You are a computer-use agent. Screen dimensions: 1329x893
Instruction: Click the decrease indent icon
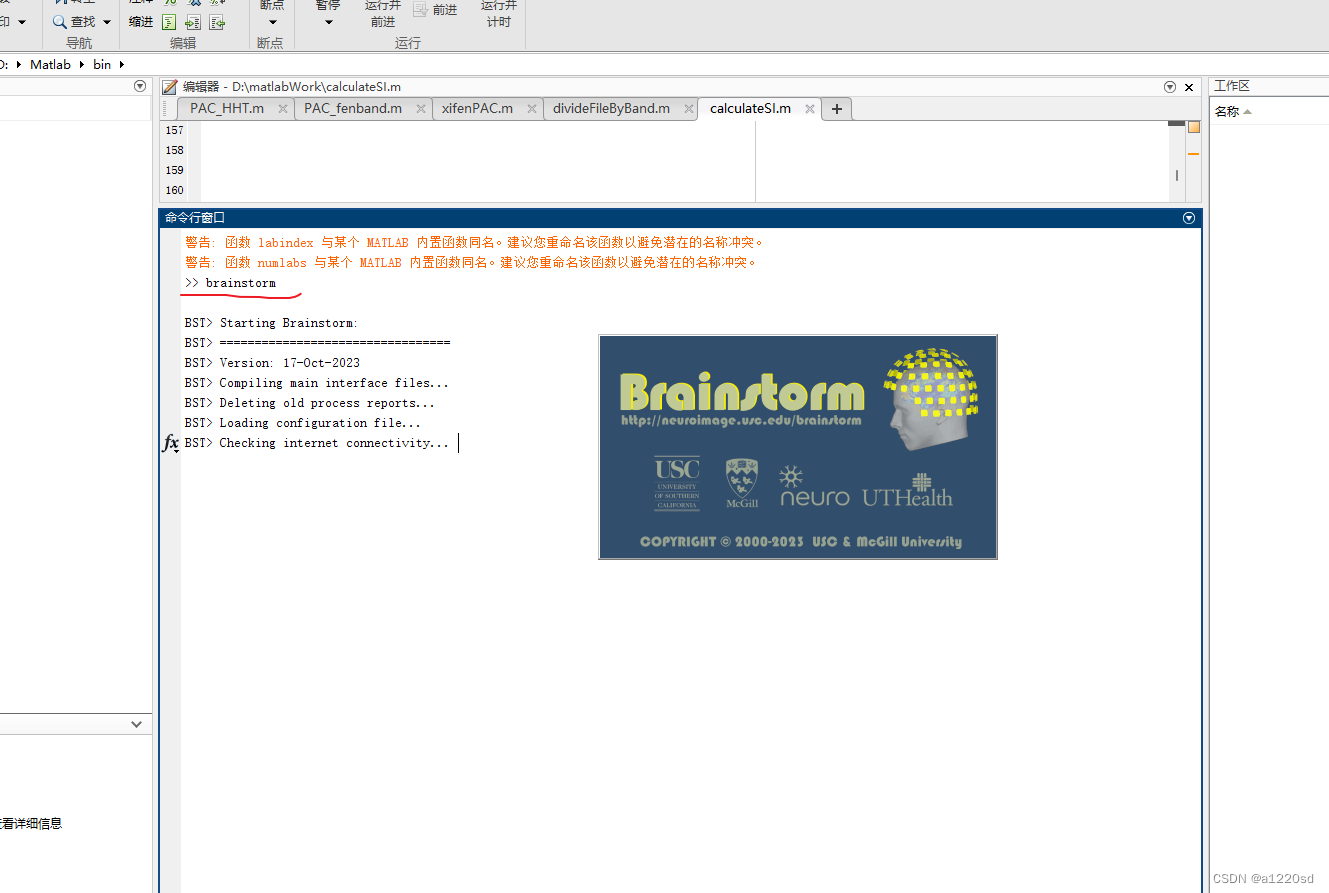pyautogui.click(x=217, y=22)
